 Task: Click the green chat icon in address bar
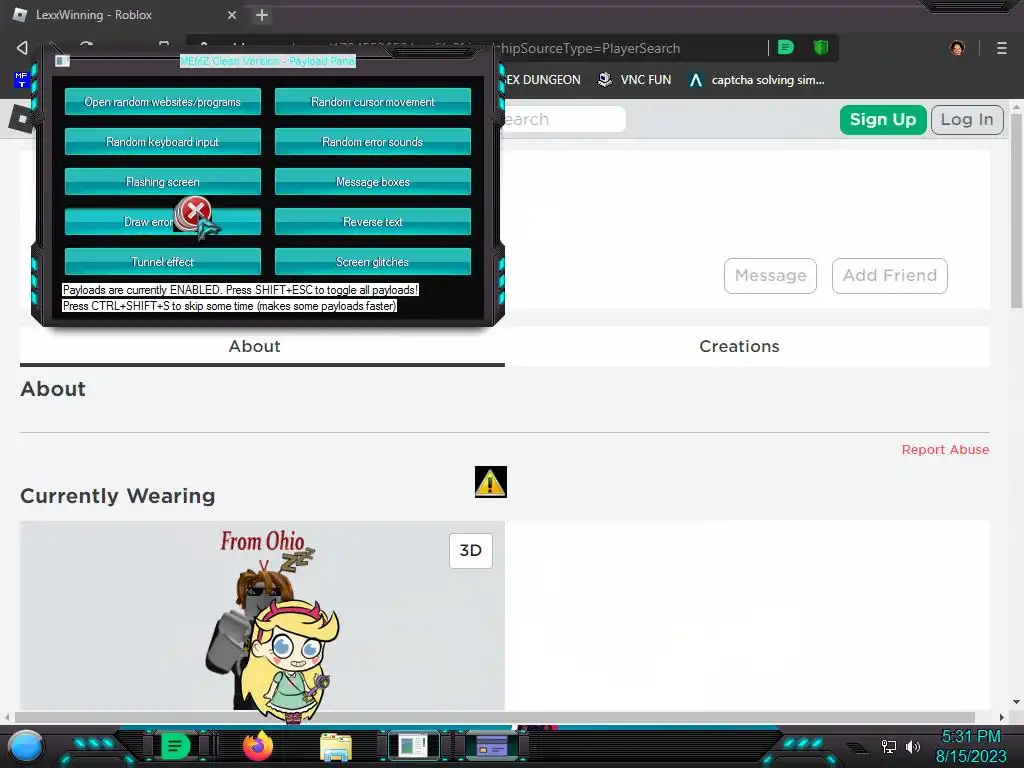(x=786, y=48)
